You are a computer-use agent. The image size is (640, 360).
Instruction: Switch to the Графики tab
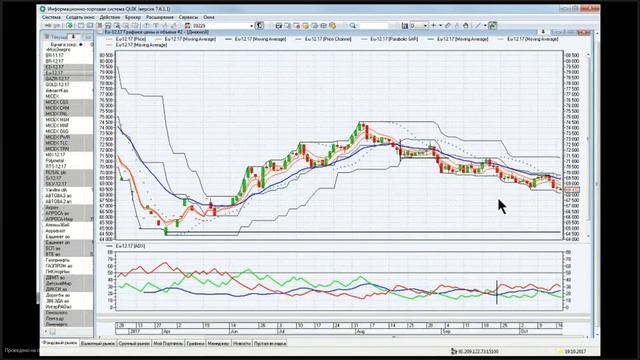tap(195, 344)
